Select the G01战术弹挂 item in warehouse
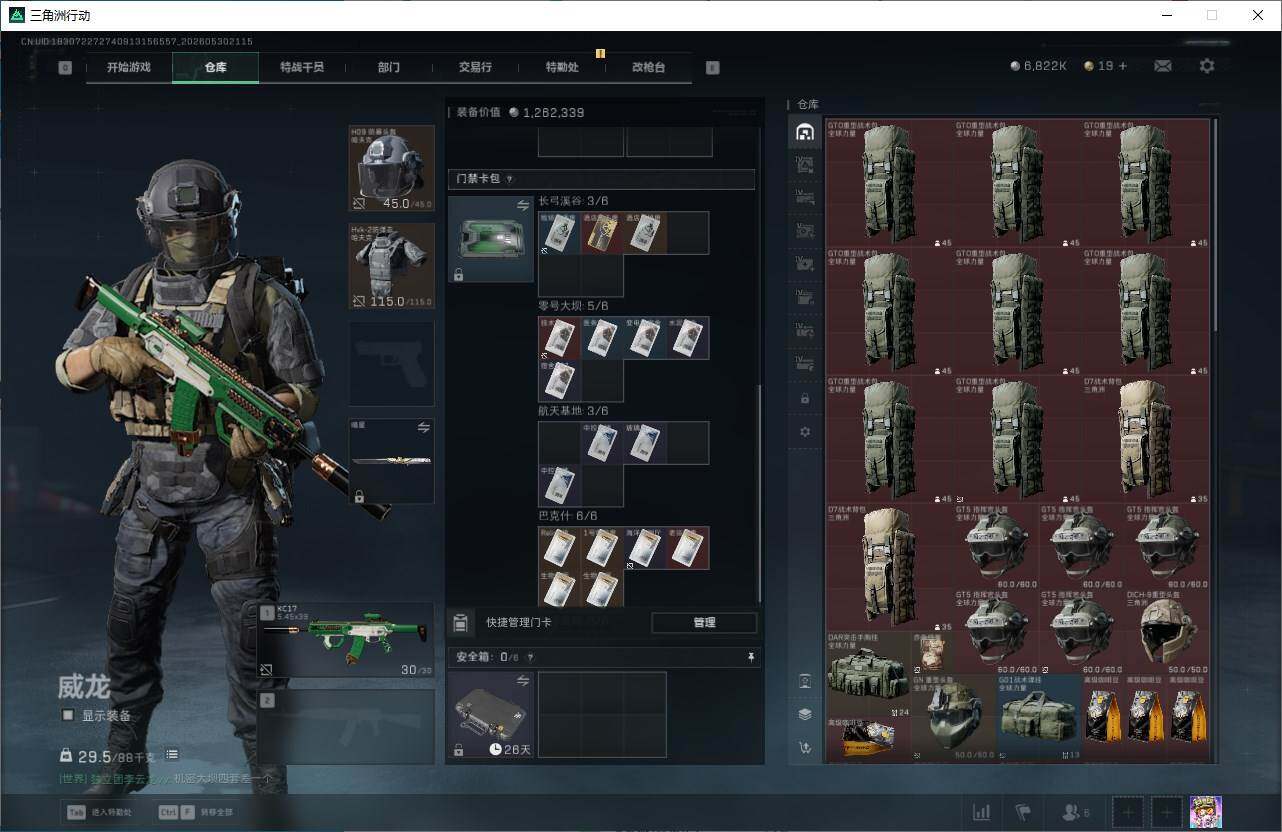The height and width of the screenshot is (832, 1282). tap(1039, 716)
